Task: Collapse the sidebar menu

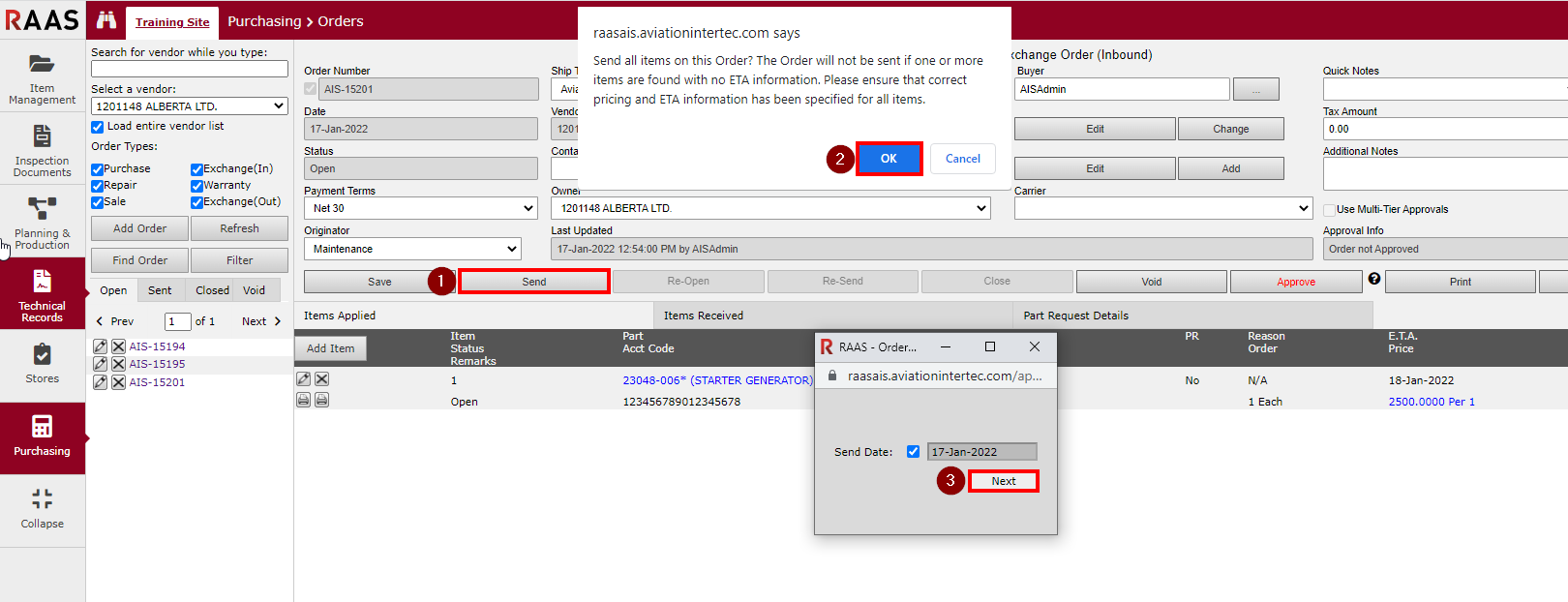Action: coord(42,509)
